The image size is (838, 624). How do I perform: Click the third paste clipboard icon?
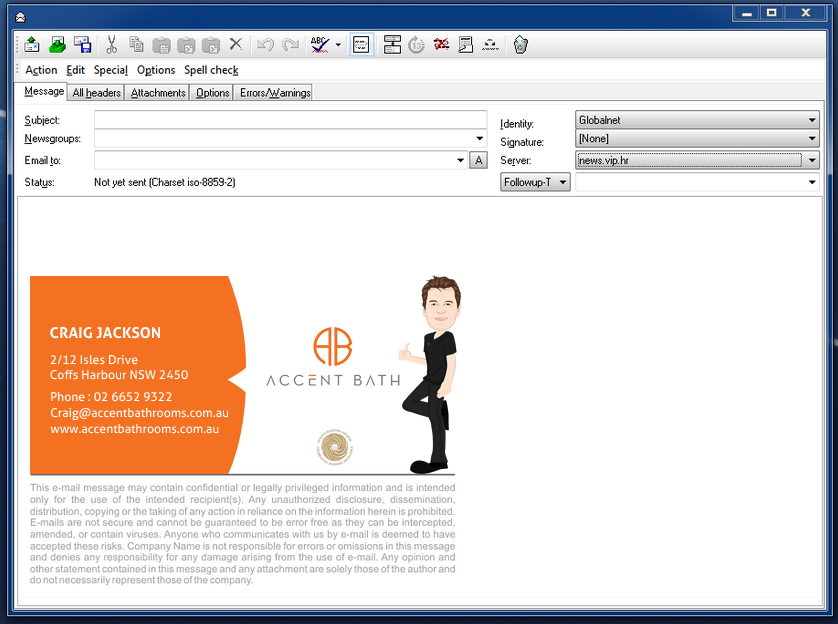(x=211, y=45)
